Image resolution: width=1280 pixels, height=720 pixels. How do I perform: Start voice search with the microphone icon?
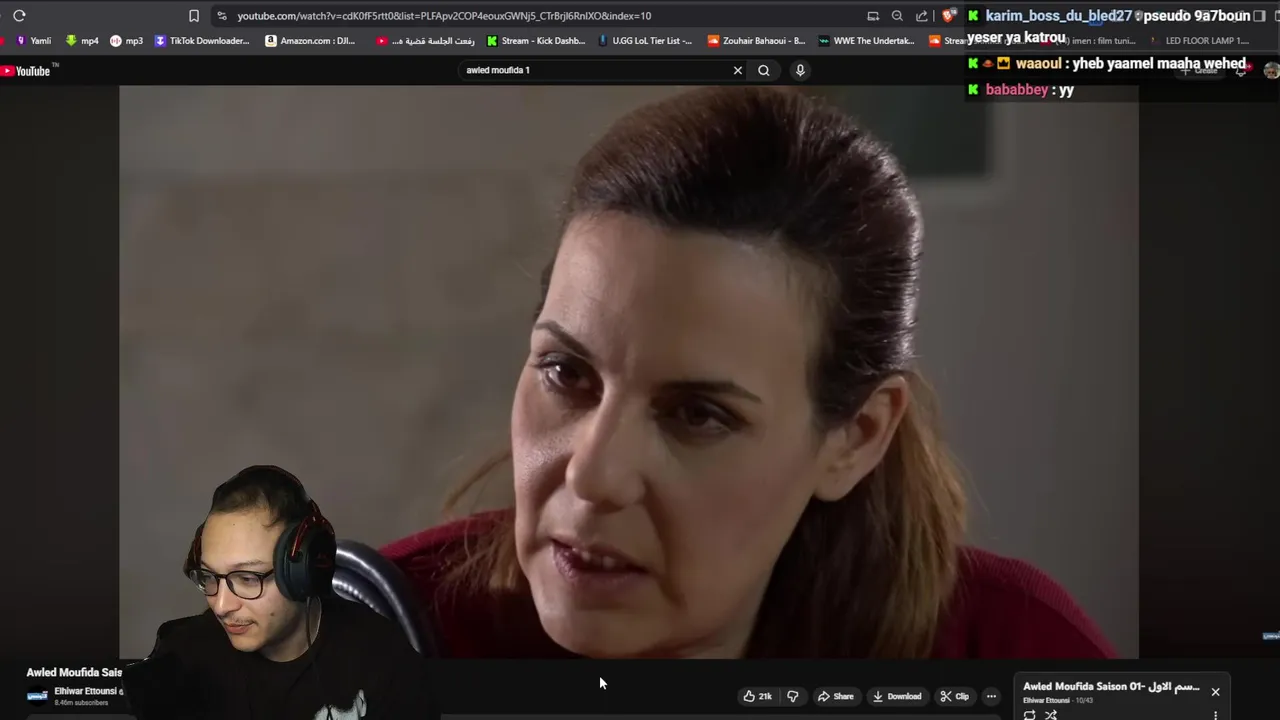800,70
